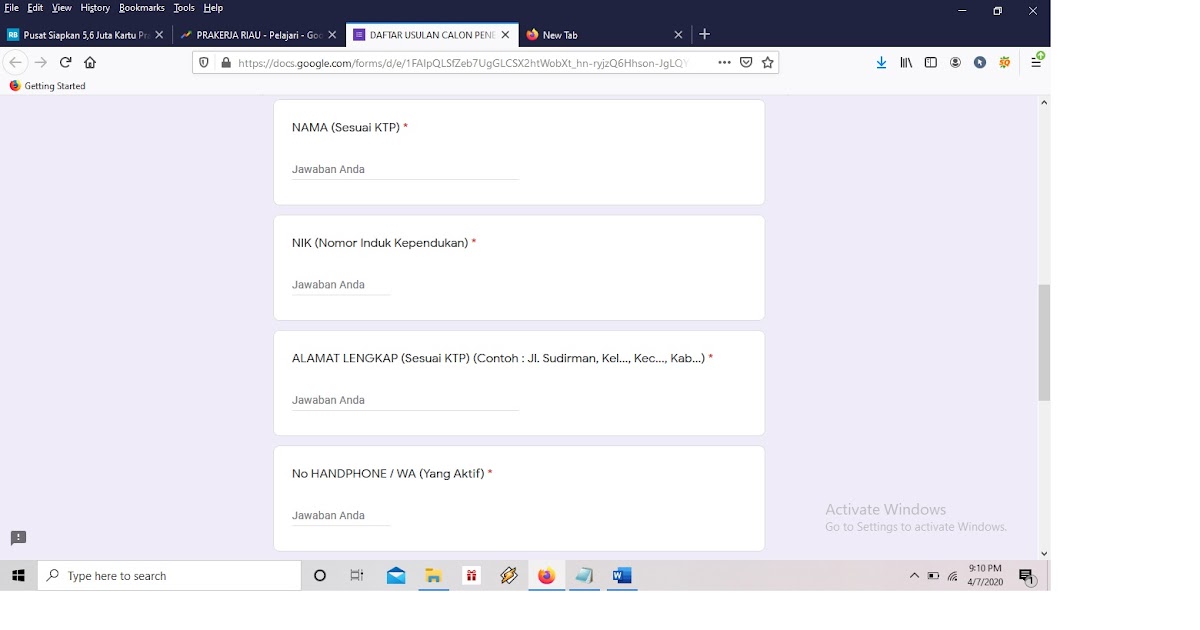Open the History menu

pos(95,8)
